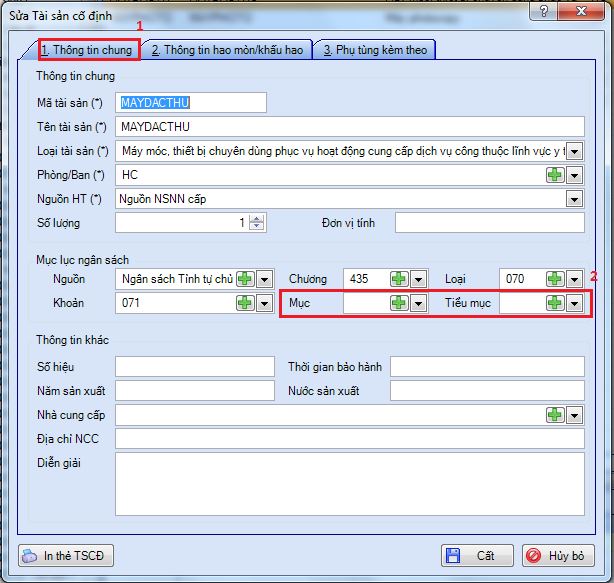Add new Nguồn budget source plus icon
Viewport: 614px width, 583px height.
pos(245,279)
